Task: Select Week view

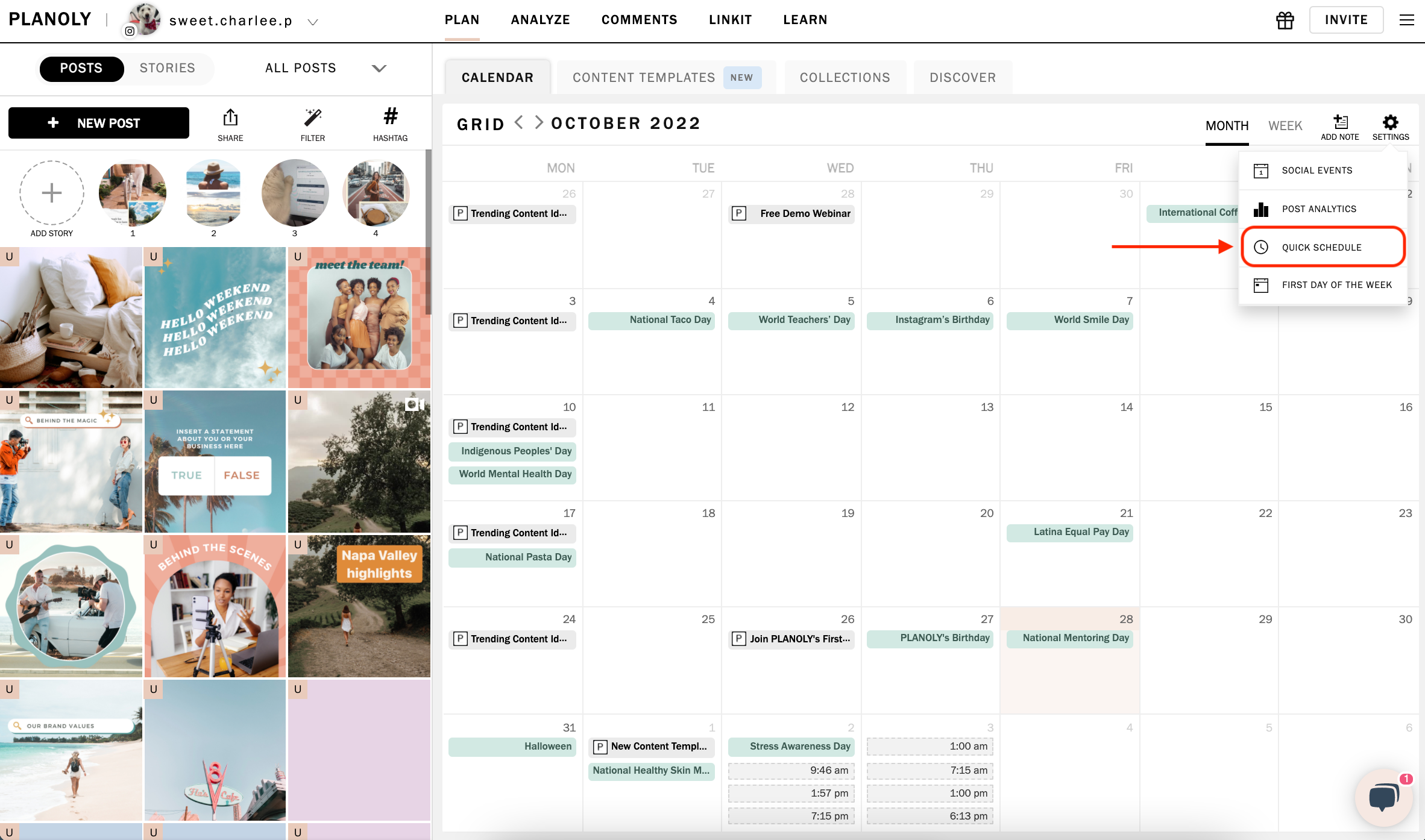Action: [x=1285, y=126]
